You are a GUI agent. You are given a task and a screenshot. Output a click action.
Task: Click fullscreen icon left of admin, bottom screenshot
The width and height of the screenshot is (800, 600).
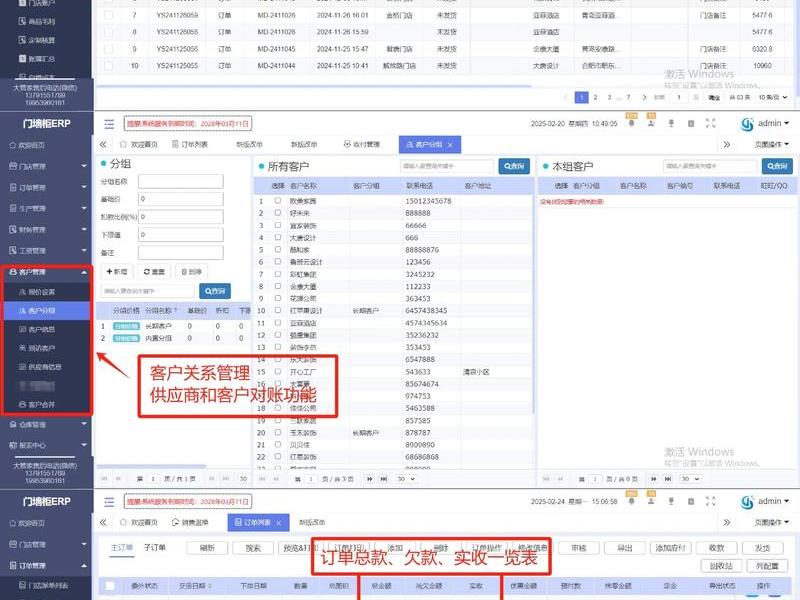pos(710,501)
